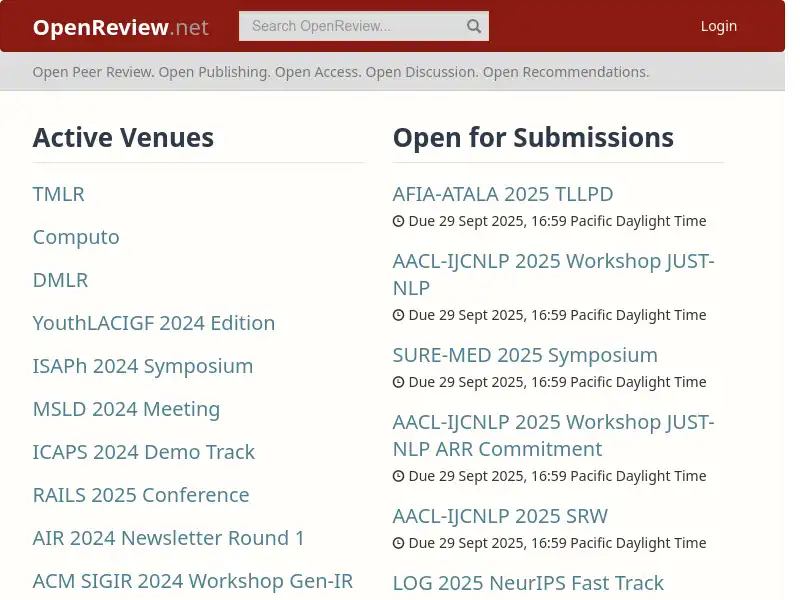Click the clock icon beside AFIA-ATALA's deadline
Screen dimensions: 800x600
click(398, 221)
